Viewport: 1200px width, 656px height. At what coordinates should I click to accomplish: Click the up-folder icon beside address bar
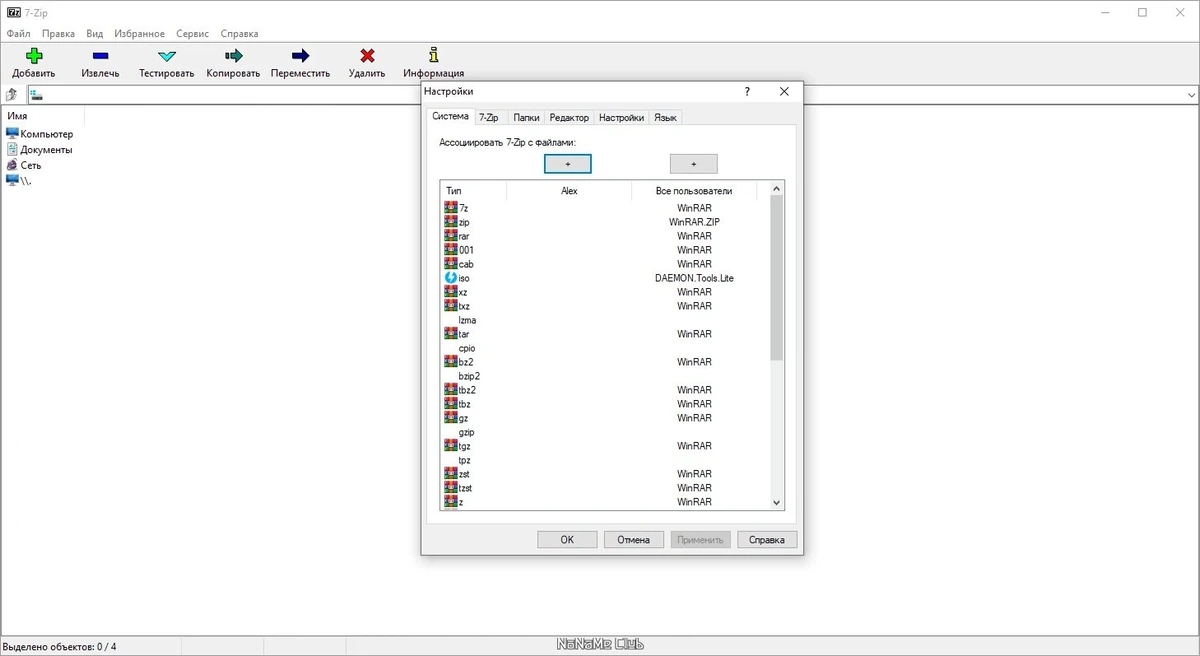(12, 94)
